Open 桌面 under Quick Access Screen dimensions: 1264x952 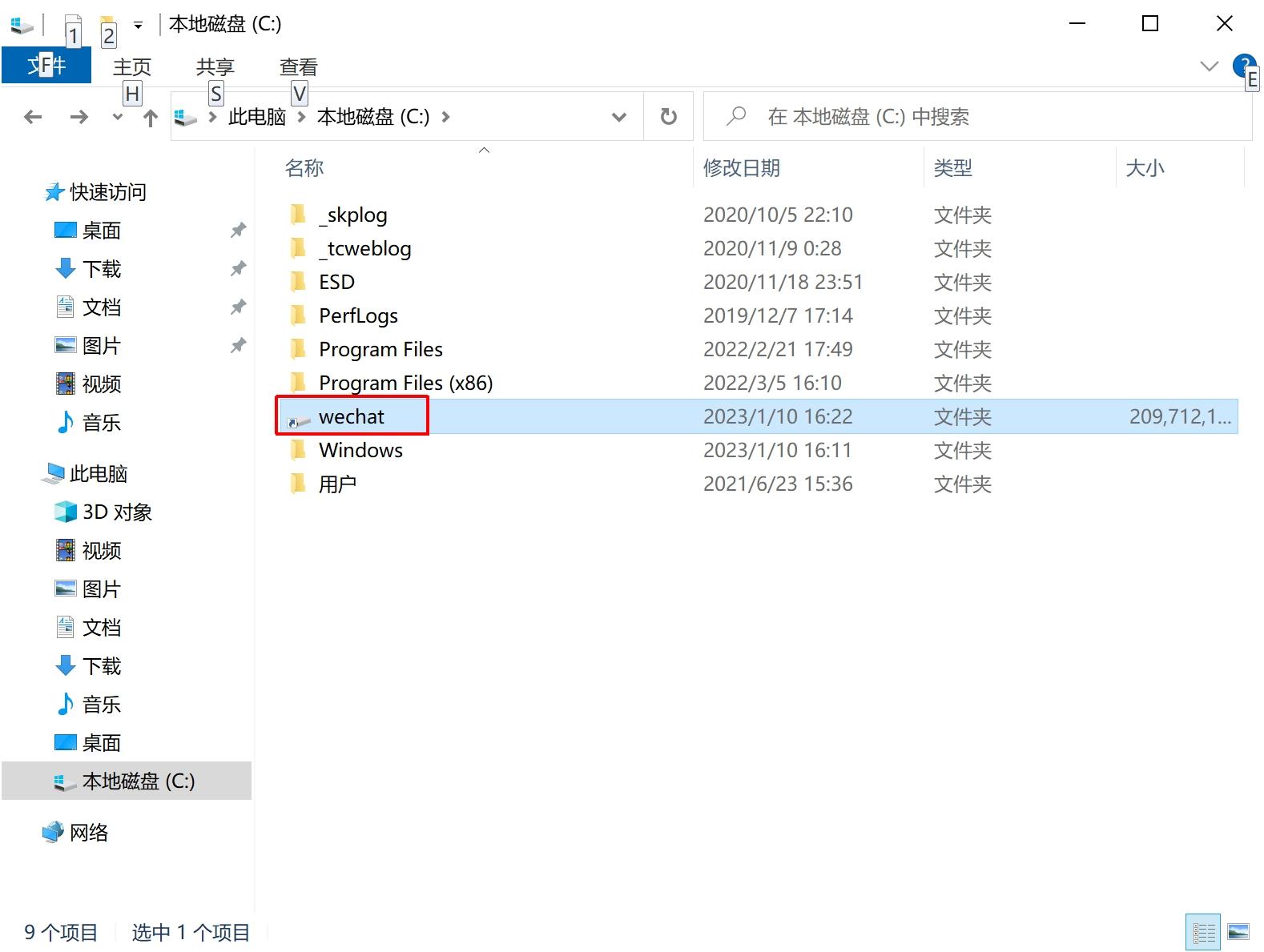(x=101, y=231)
